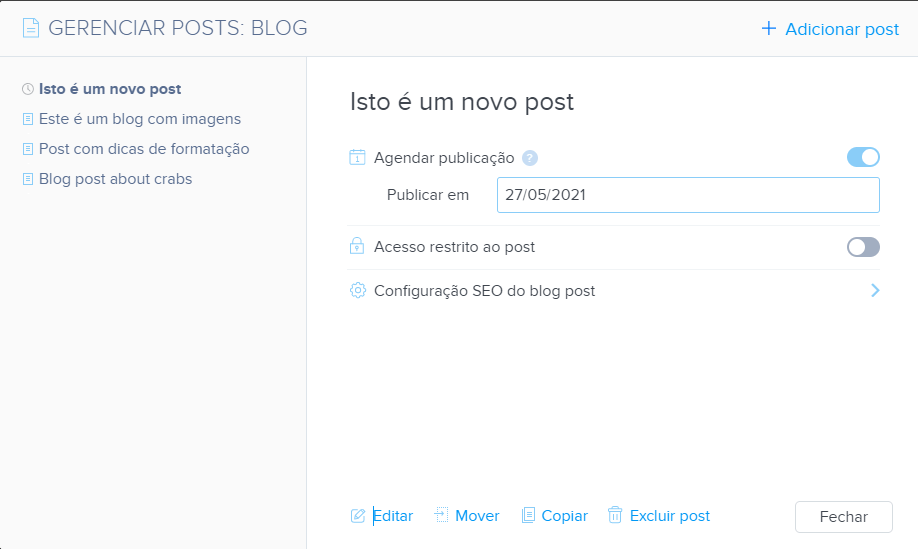Image resolution: width=918 pixels, height=549 pixels.
Task: Enable the Acesso restrito ao post switch
Action: coord(863,247)
